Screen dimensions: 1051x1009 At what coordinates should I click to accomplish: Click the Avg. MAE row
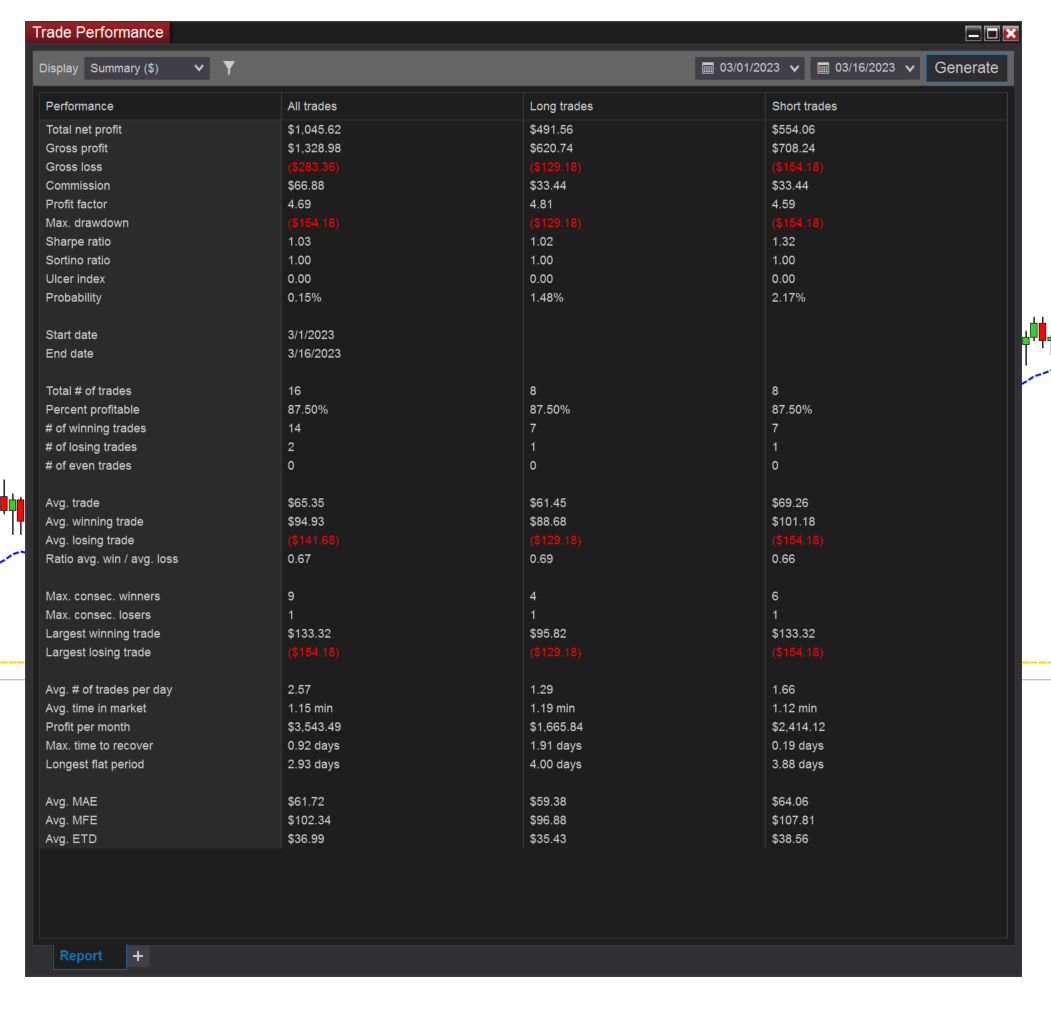[71, 801]
